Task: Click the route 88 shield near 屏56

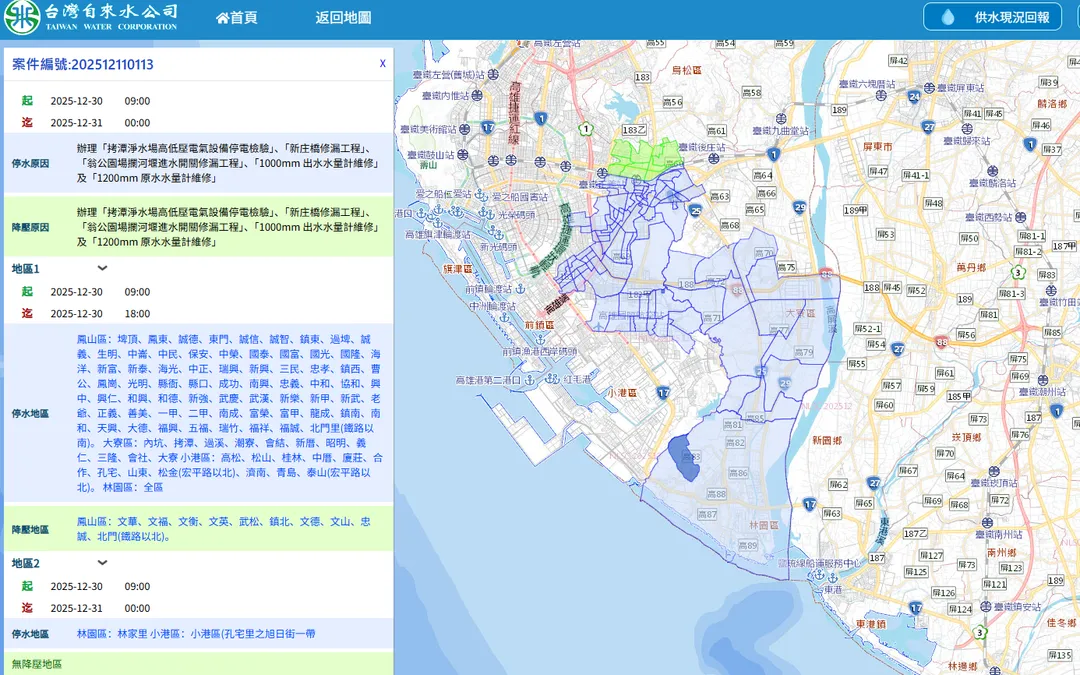Action: coord(942,342)
